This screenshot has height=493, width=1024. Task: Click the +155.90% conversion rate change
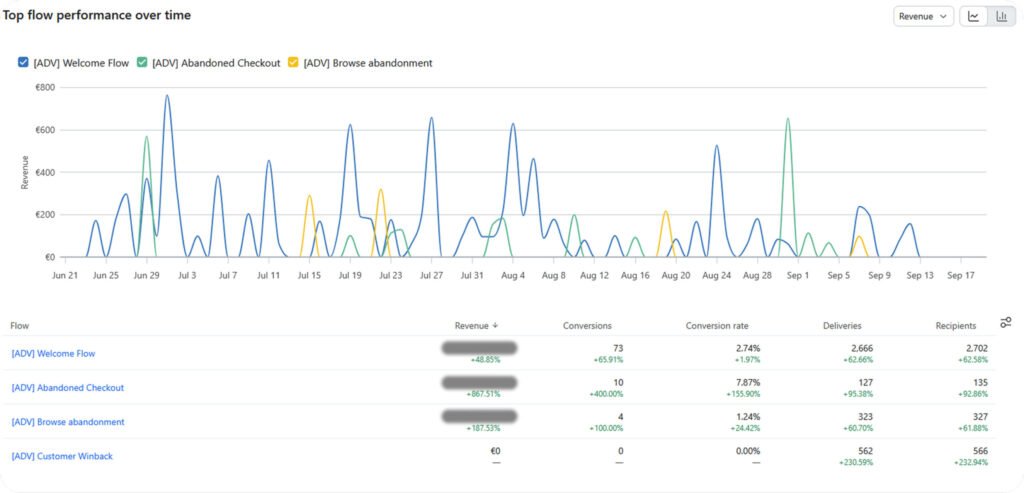743,394
